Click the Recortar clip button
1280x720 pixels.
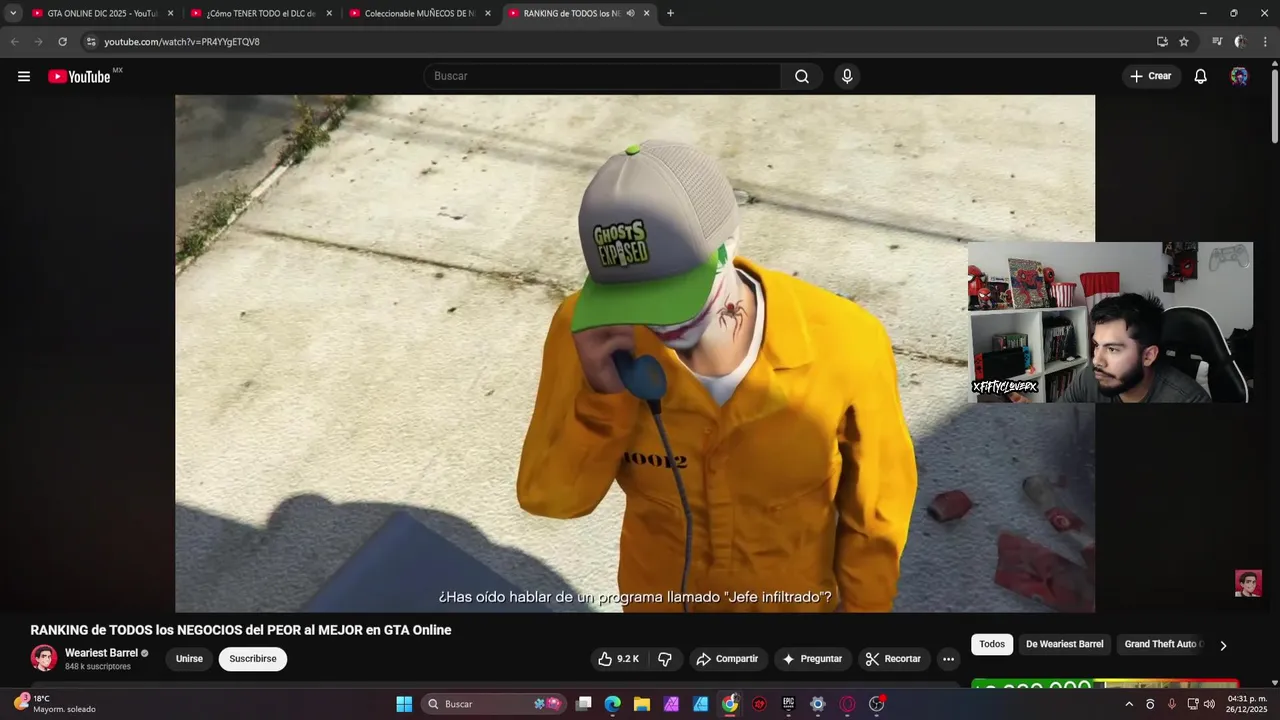click(893, 659)
